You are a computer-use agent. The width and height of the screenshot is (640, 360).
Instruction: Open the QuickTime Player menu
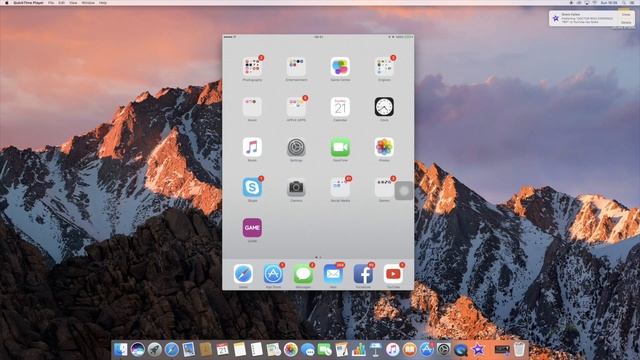(28, 2)
